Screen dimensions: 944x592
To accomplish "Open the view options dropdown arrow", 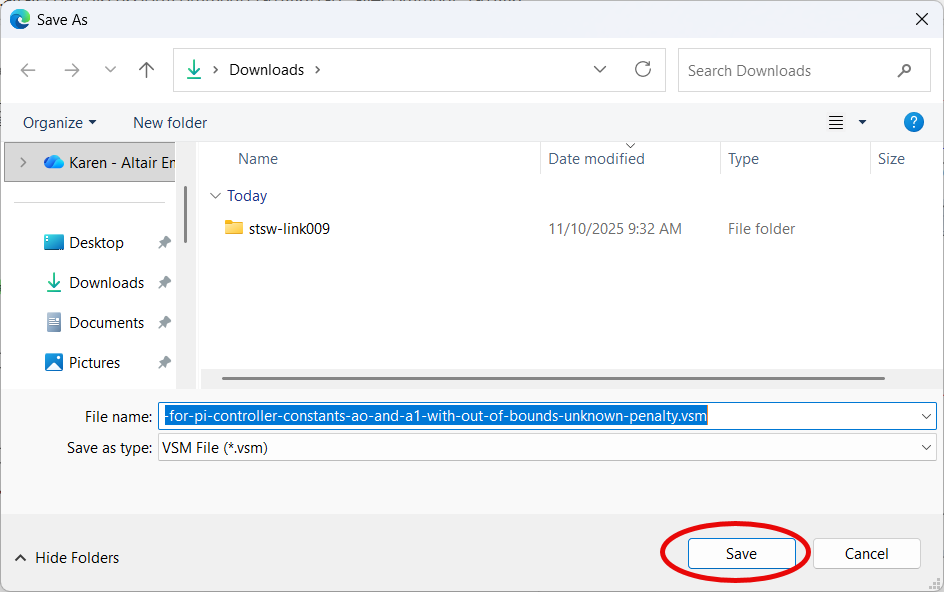I will 862,122.
